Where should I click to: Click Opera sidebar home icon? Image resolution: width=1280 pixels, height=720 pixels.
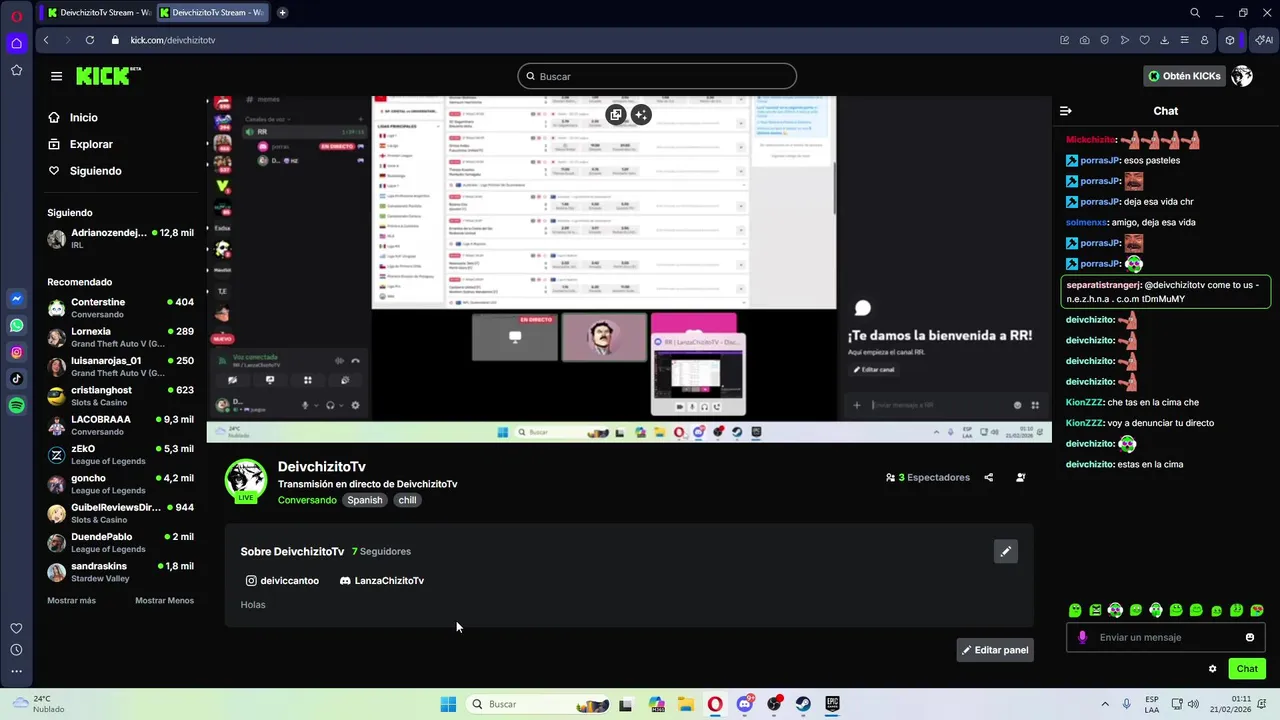[x=16, y=43]
